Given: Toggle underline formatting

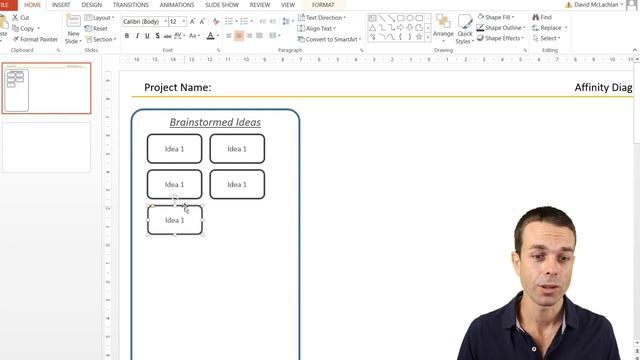Looking at the screenshot, I should pyautogui.click(x=147, y=36).
